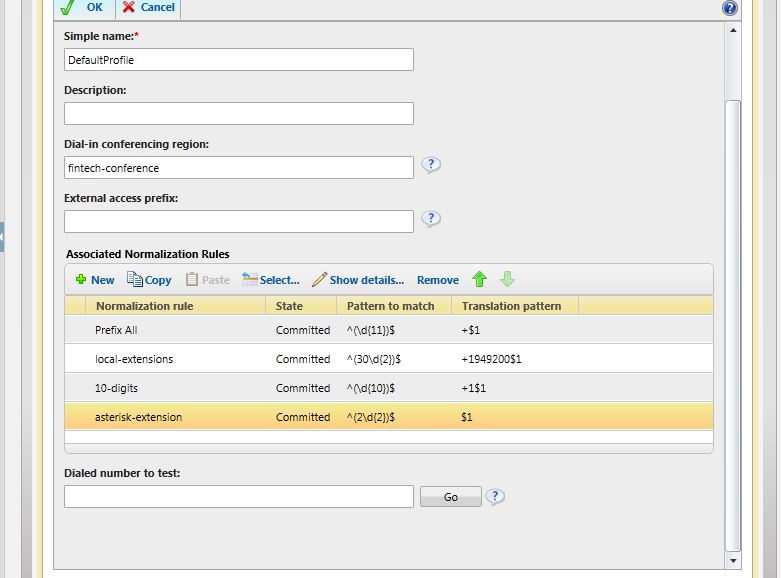Copy the selected normalization rule

tap(150, 280)
